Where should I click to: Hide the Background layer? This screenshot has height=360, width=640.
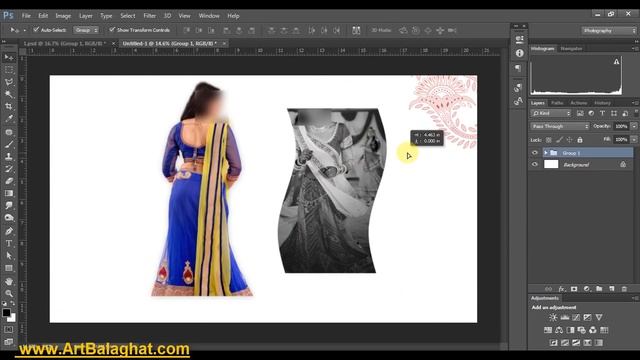pyautogui.click(x=535, y=164)
